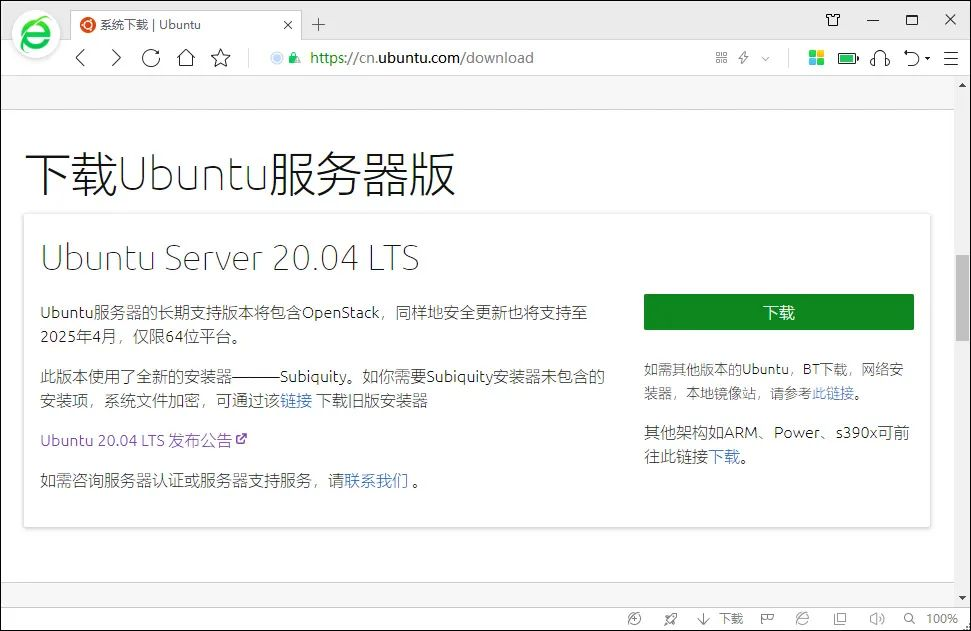This screenshot has width=971, height=631.
Task: Click the site info circle before the lock
Action: [276, 58]
